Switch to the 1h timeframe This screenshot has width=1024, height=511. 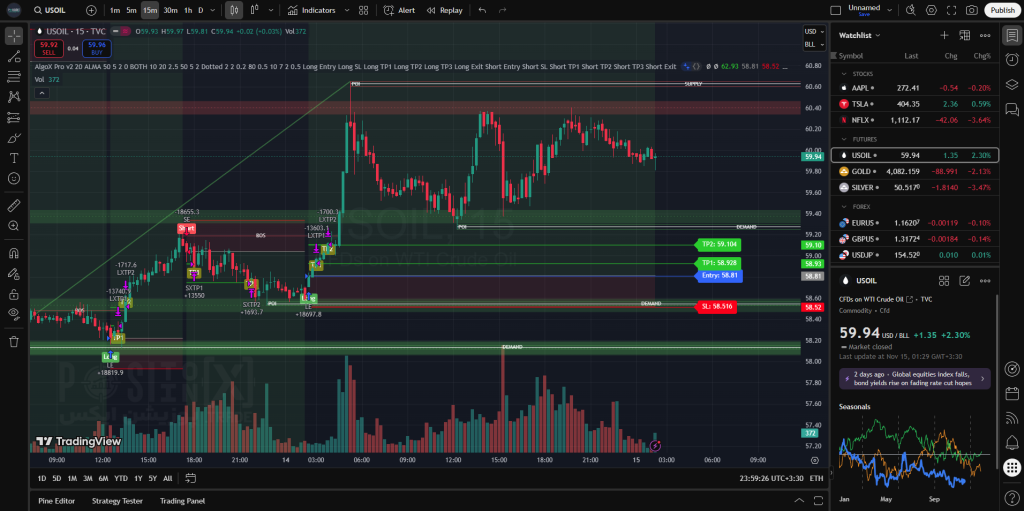point(188,10)
